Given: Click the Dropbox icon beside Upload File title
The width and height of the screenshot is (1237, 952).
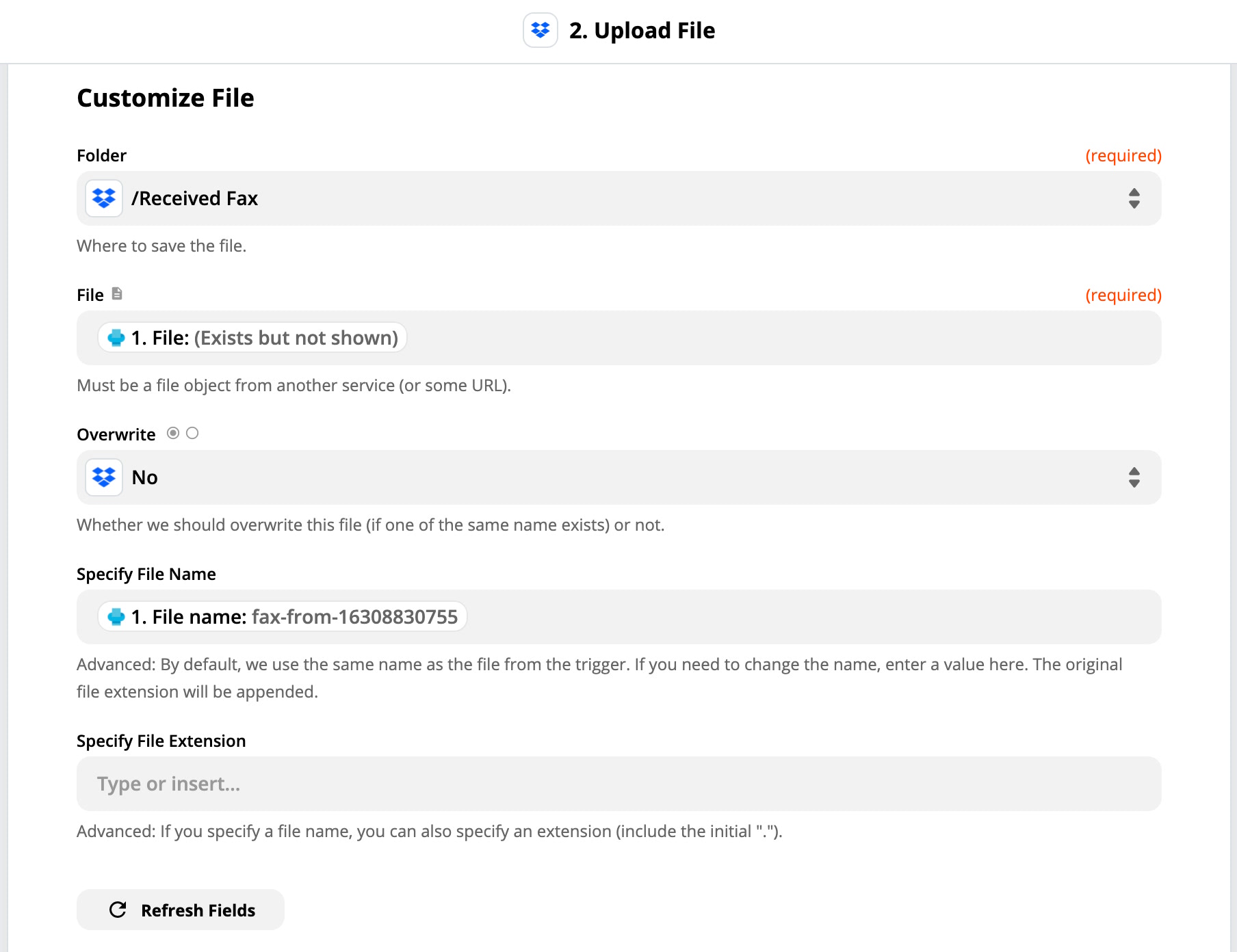Looking at the screenshot, I should coord(540,31).
